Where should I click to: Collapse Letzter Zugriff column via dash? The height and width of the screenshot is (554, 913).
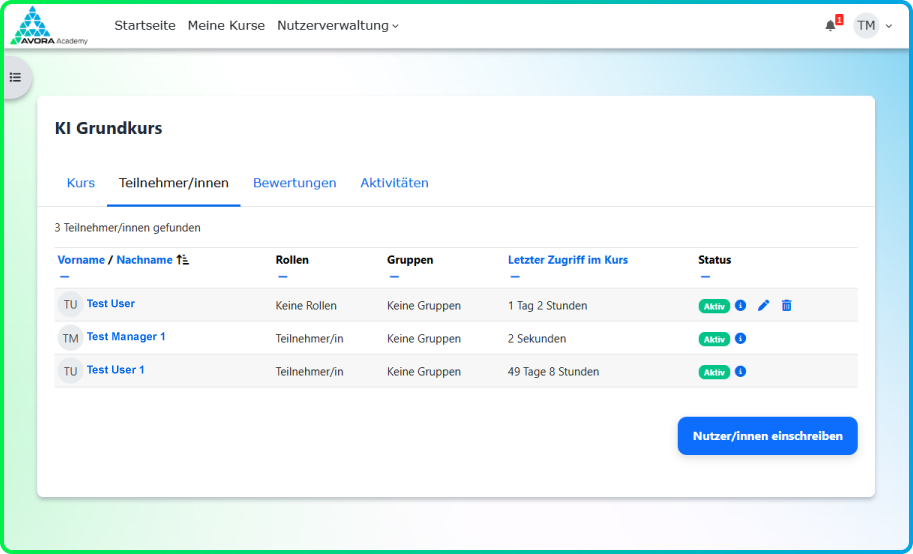coord(515,277)
